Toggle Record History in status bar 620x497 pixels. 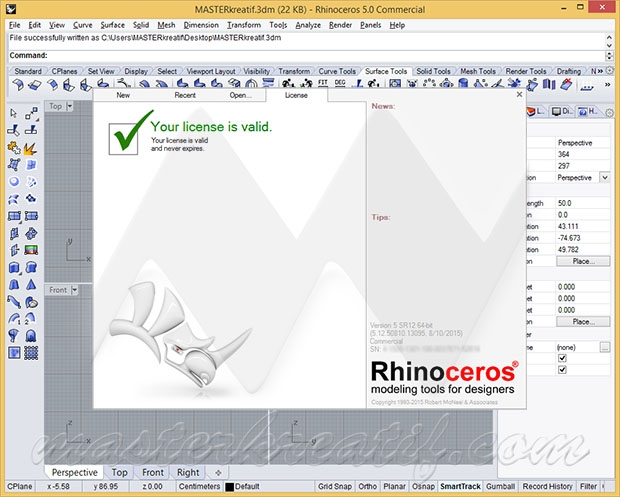(x=547, y=486)
